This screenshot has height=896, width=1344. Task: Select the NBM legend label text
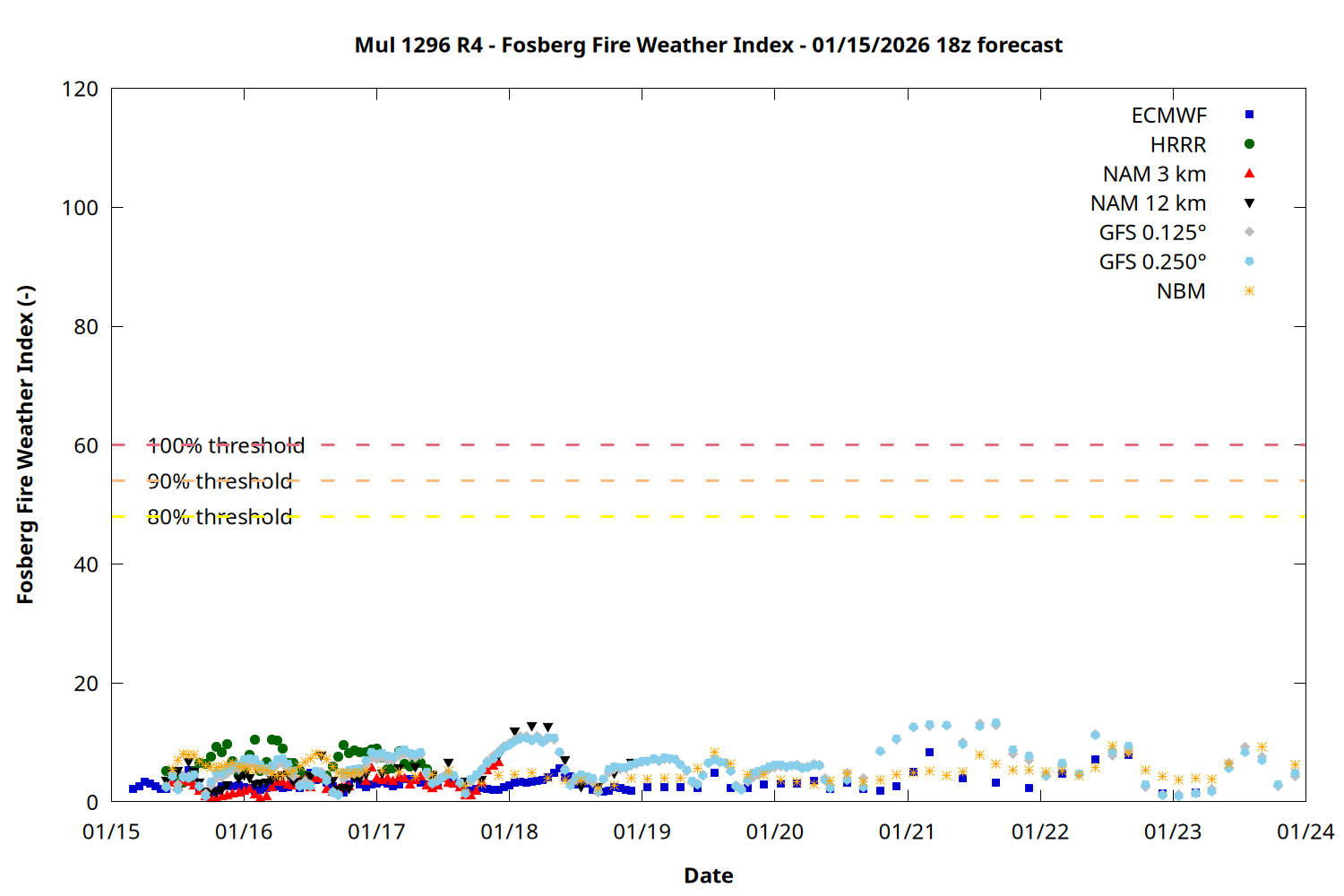coord(1181,292)
